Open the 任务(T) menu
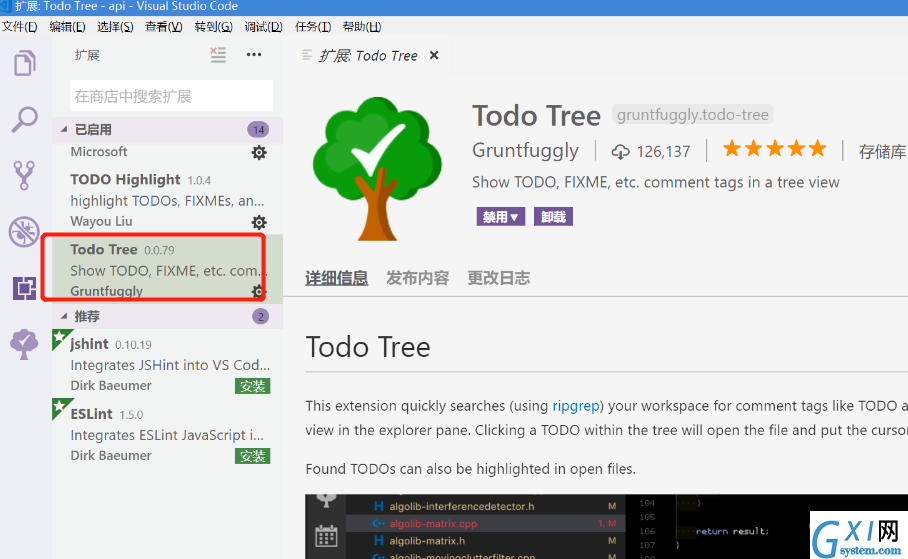The height and width of the screenshot is (559, 908). pos(313,27)
